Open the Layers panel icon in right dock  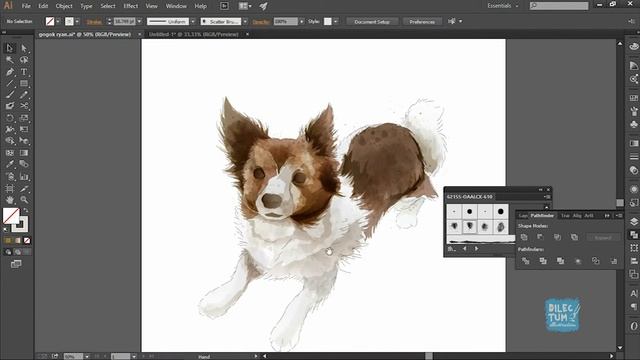634,222
